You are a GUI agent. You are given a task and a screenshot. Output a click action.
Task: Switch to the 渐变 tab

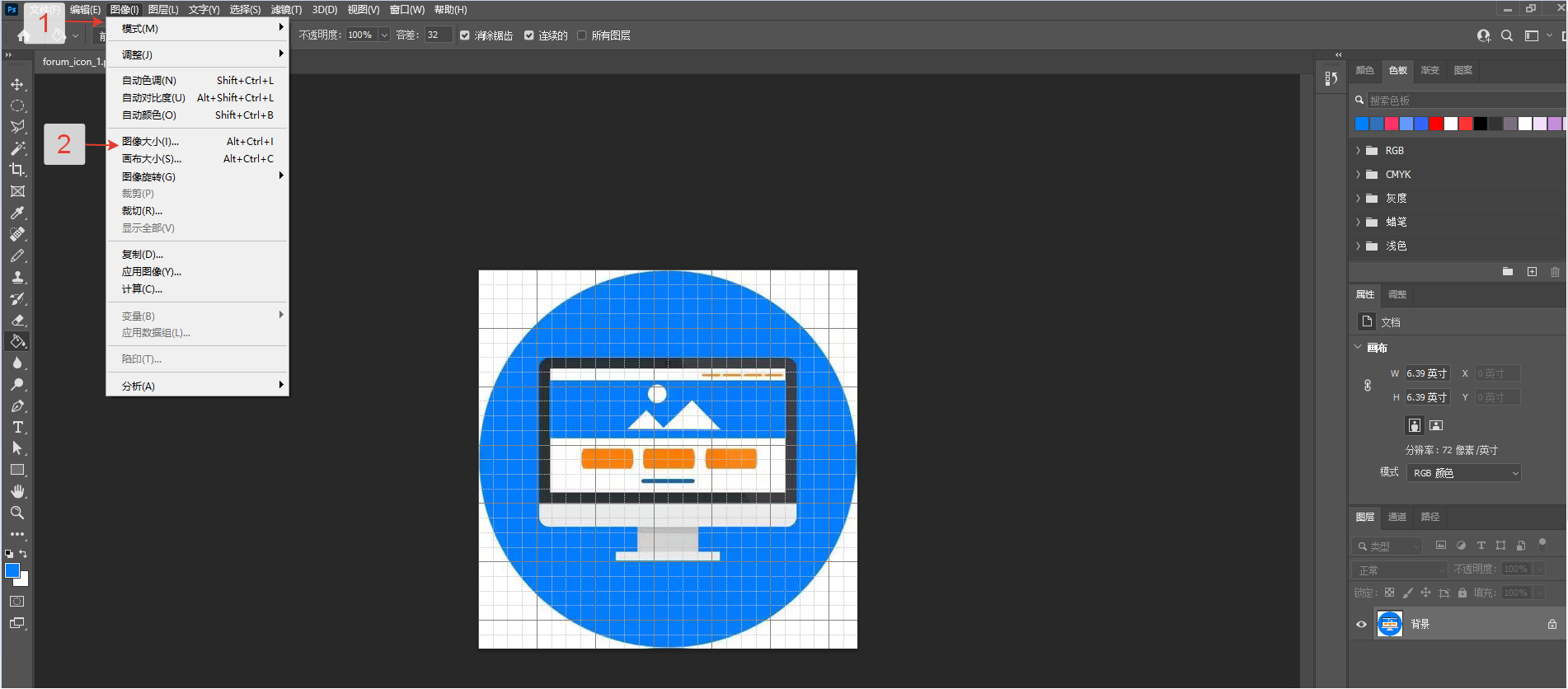click(1430, 70)
